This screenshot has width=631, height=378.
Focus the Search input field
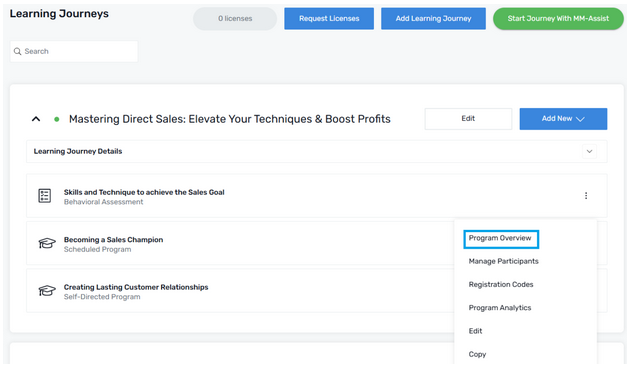pos(74,52)
